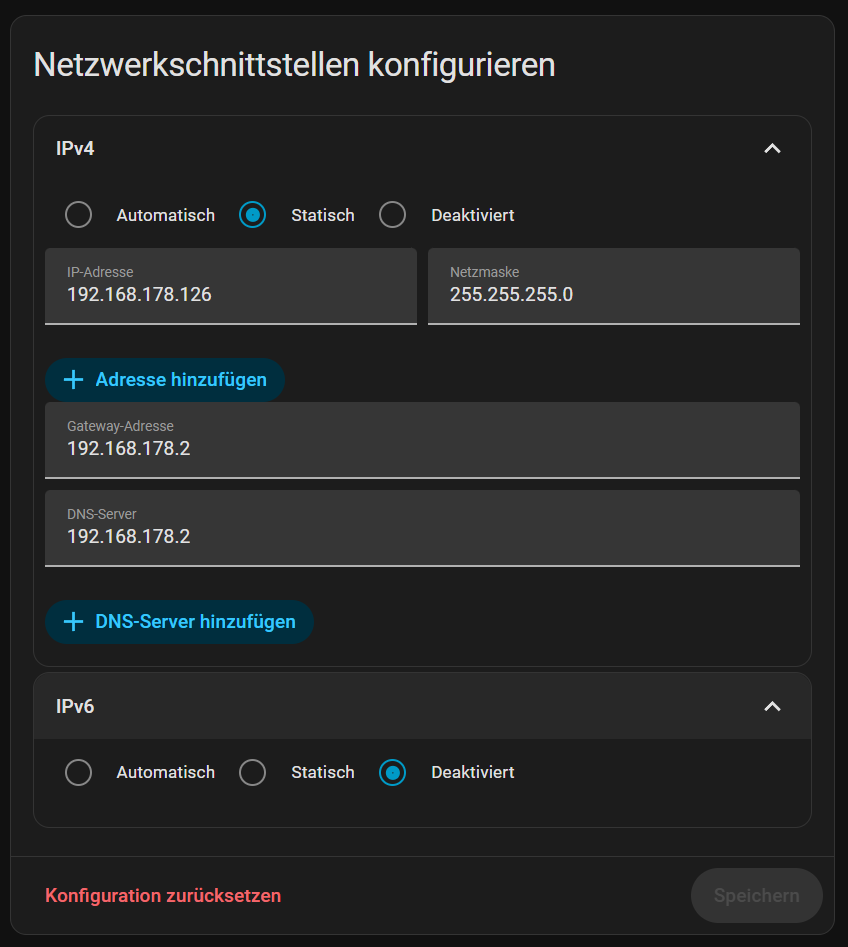848x947 pixels.
Task: Click the Speichern button
Action: pyautogui.click(x=756, y=896)
